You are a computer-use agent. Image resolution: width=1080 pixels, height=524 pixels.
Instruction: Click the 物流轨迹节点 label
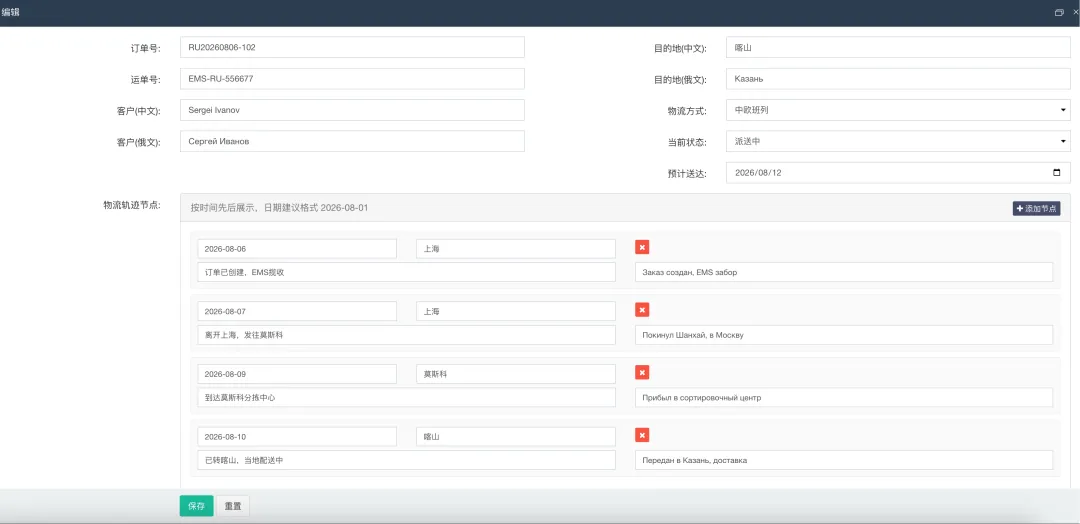pyautogui.click(x=132, y=205)
